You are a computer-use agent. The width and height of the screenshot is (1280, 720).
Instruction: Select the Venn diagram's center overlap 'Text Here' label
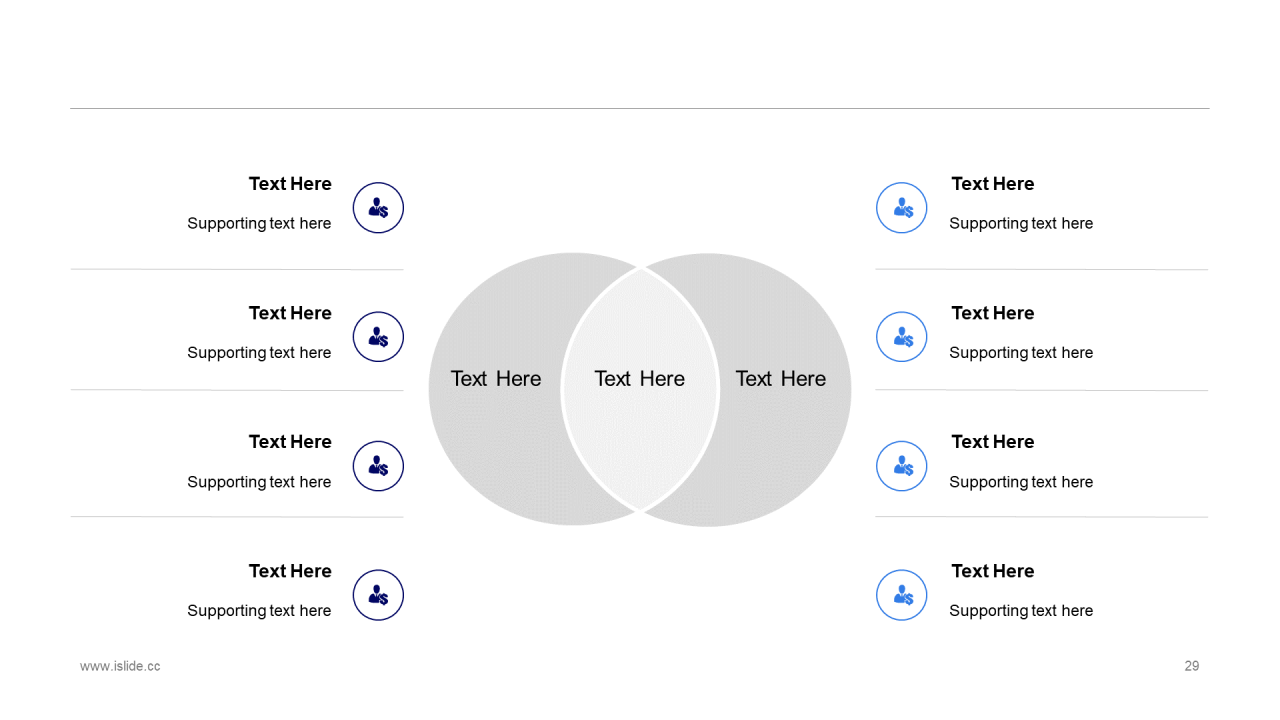(639, 379)
